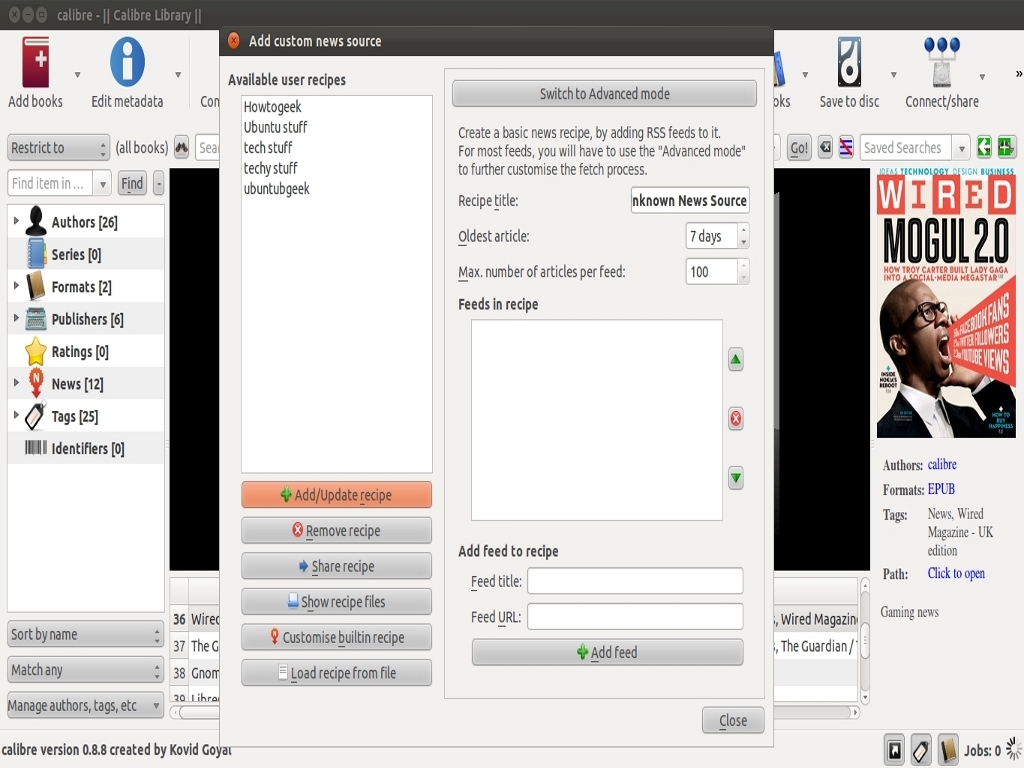Open Manage authors, tags, etc dropdown
This screenshot has width=1024, height=768.
[x=85, y=705]
